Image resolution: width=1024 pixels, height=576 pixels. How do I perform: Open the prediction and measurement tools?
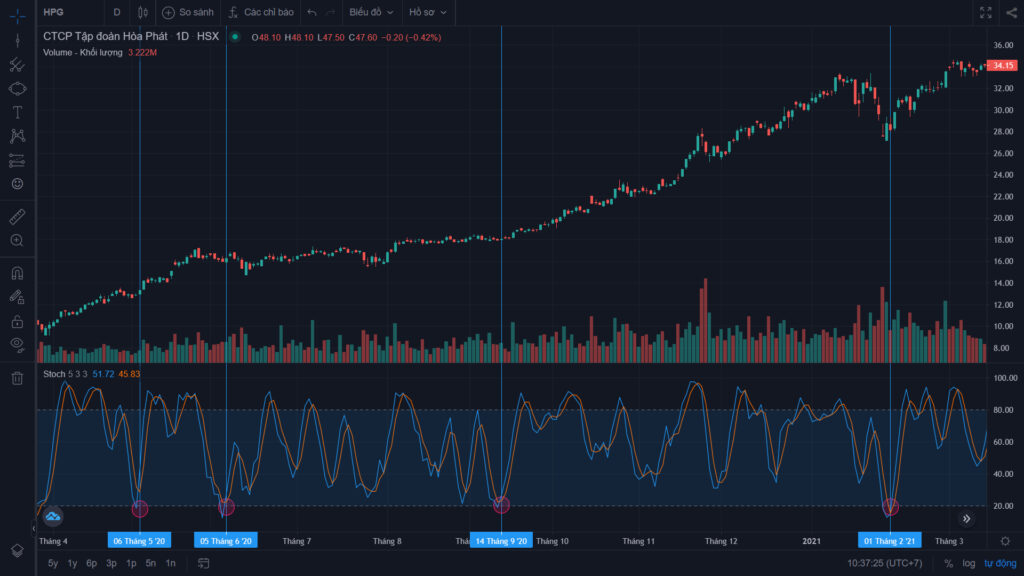[x=18, y=160]
